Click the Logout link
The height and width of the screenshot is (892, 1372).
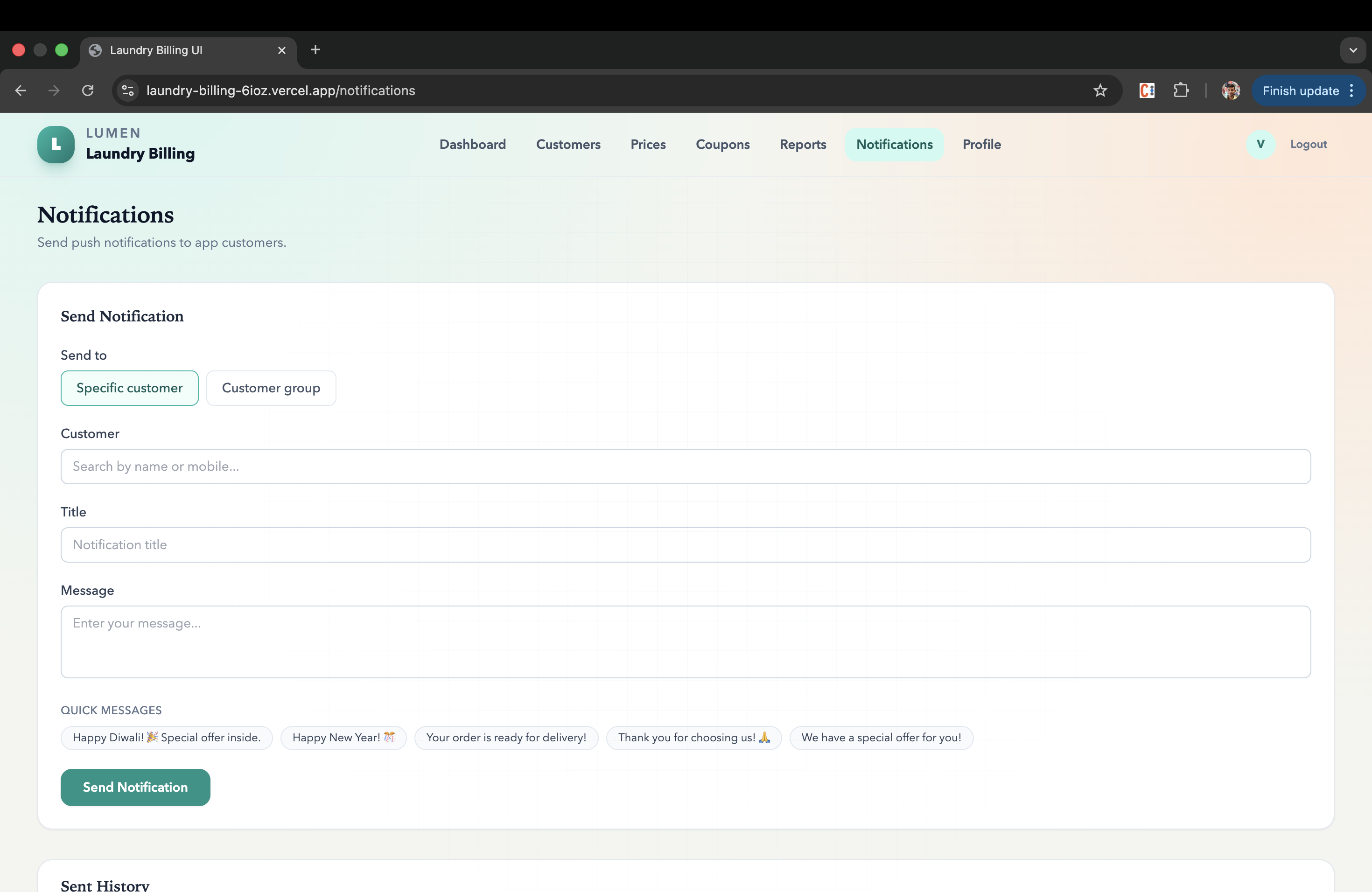[1308, 144]
